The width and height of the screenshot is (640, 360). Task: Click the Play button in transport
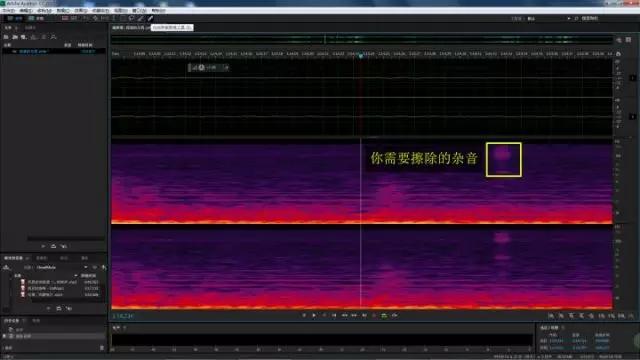[x=314, y=315]
